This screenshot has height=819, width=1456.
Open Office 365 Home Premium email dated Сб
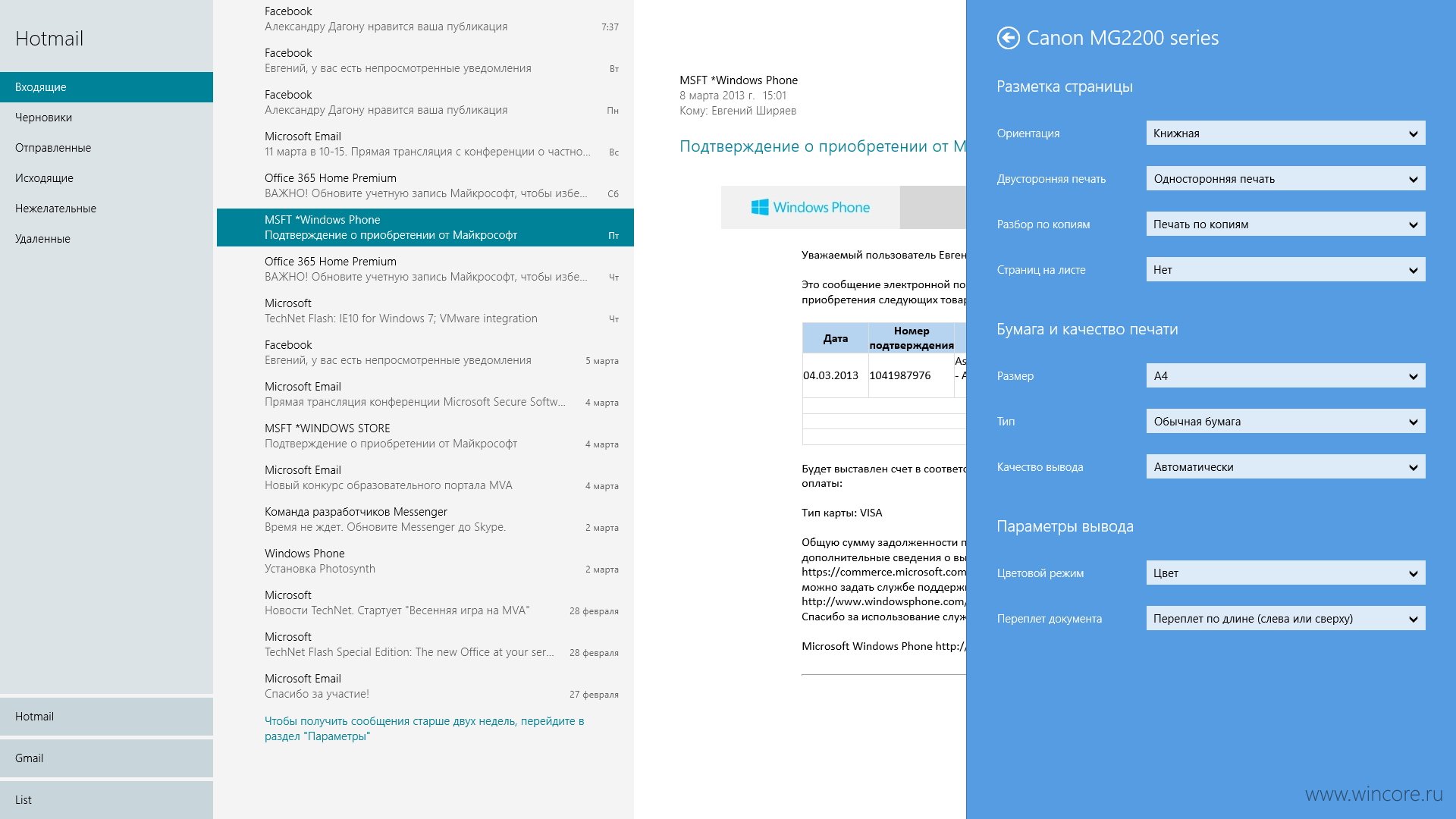click(x=425, y=186)
